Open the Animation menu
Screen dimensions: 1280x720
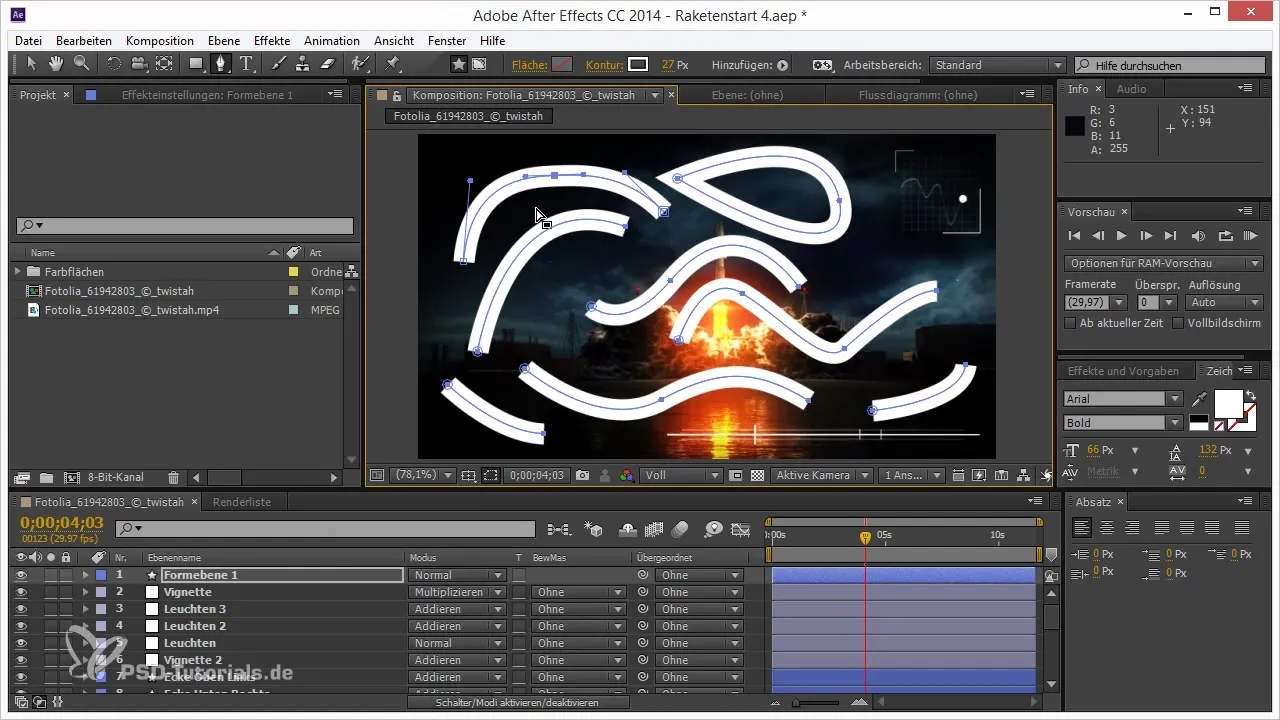click(x=332, y=41)
